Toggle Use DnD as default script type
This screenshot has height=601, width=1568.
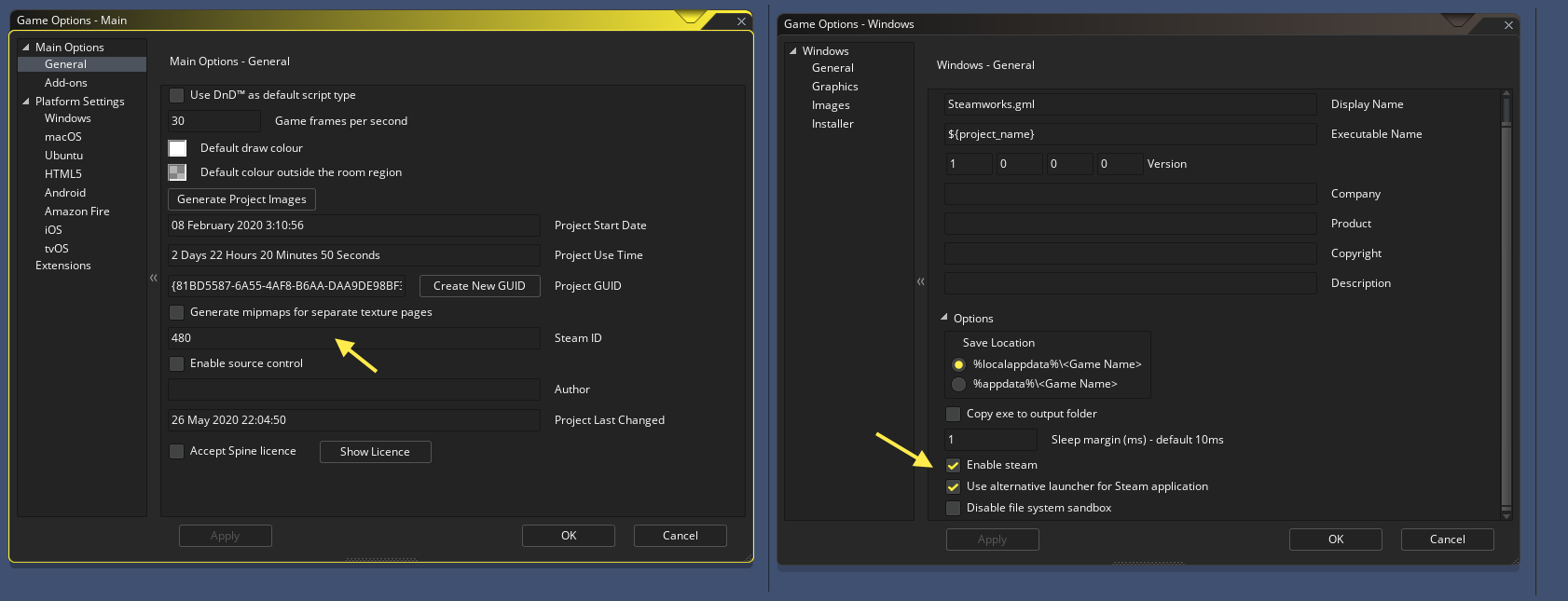click(176, 95)
